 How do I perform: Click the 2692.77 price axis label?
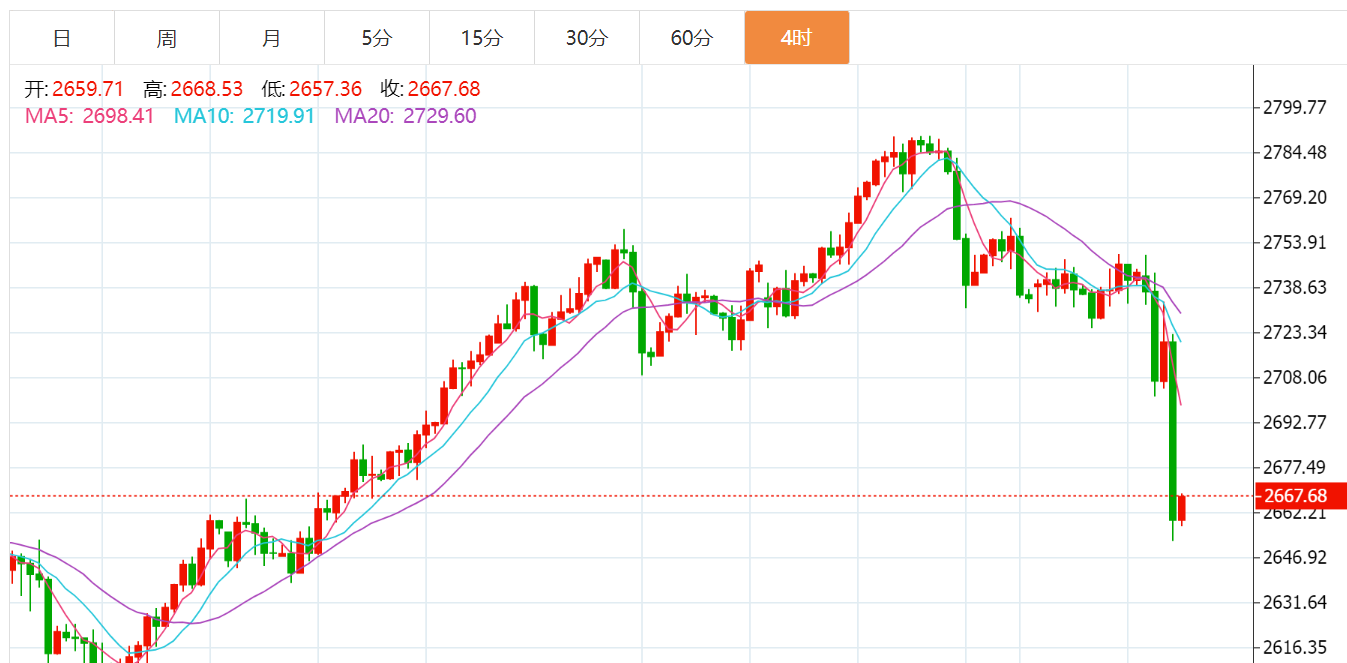[1295, 422]
